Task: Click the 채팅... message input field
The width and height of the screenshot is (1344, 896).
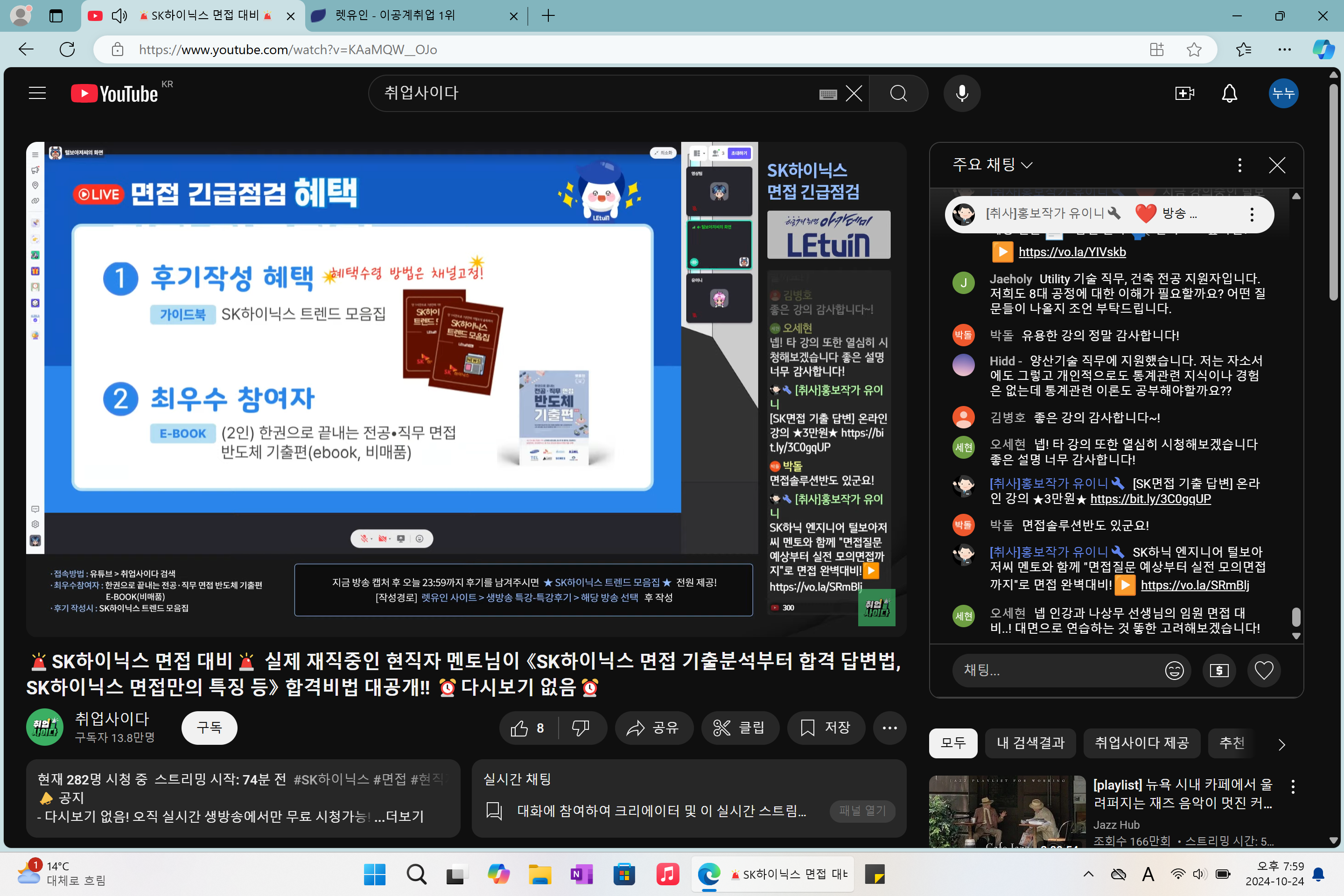Action: pyautogui.click(x=1057, y=670)
